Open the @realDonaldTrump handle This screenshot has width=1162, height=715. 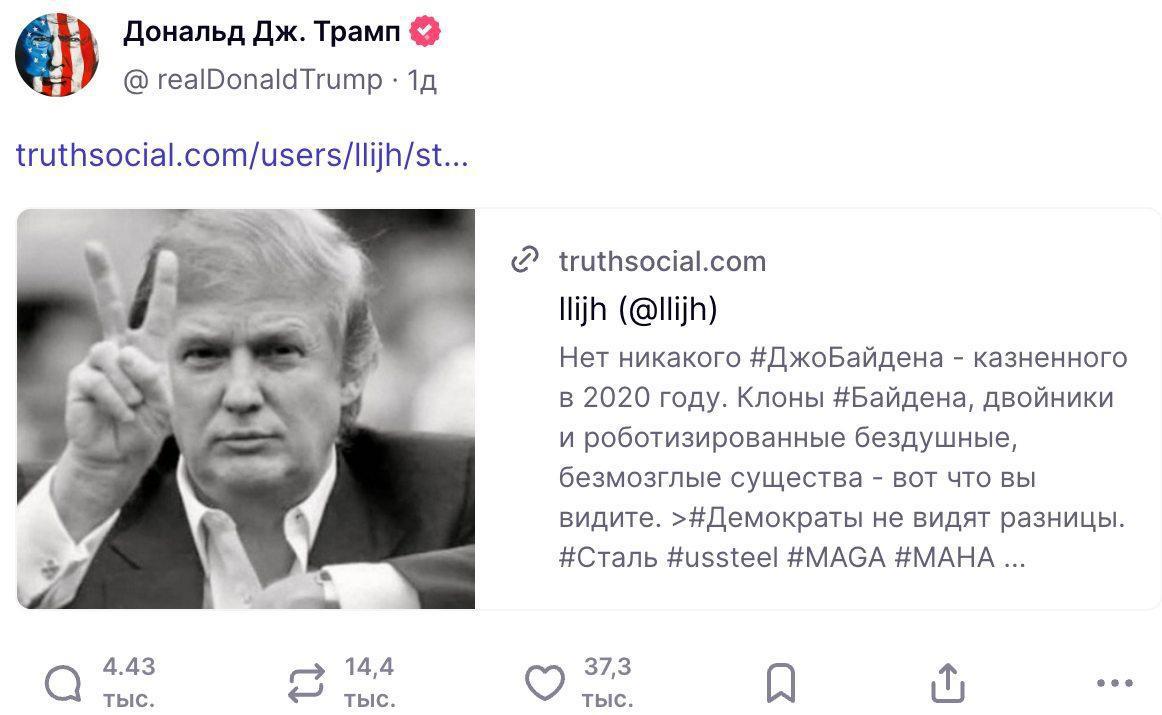(252, 80)
